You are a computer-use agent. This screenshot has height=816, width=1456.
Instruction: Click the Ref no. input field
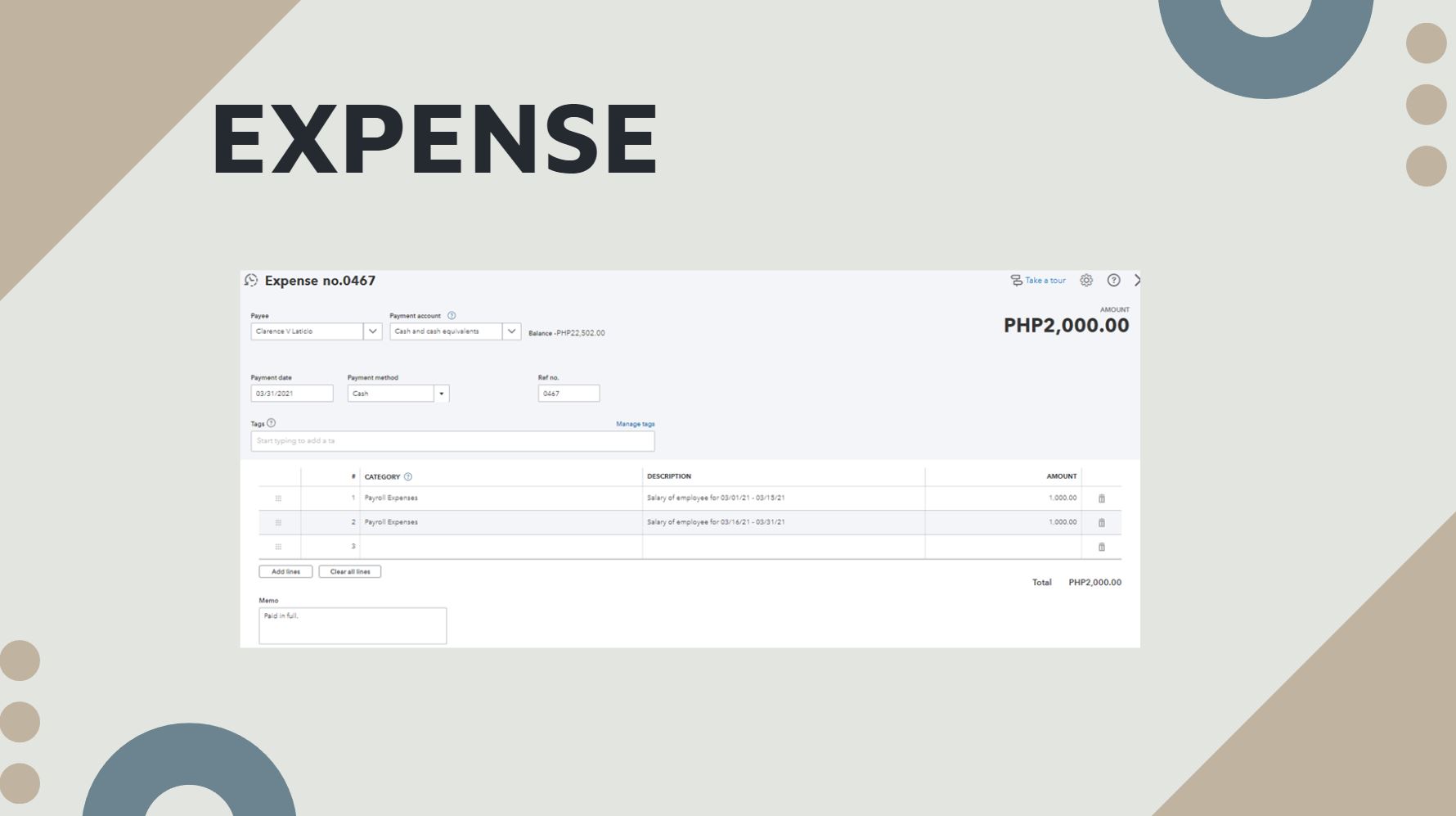[x=568, y=394]
